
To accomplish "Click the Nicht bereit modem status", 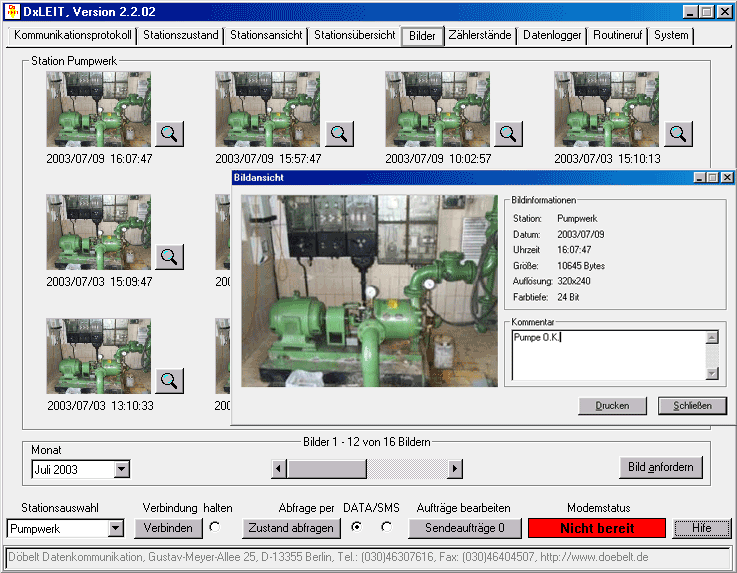I will [x=597, y=528].
